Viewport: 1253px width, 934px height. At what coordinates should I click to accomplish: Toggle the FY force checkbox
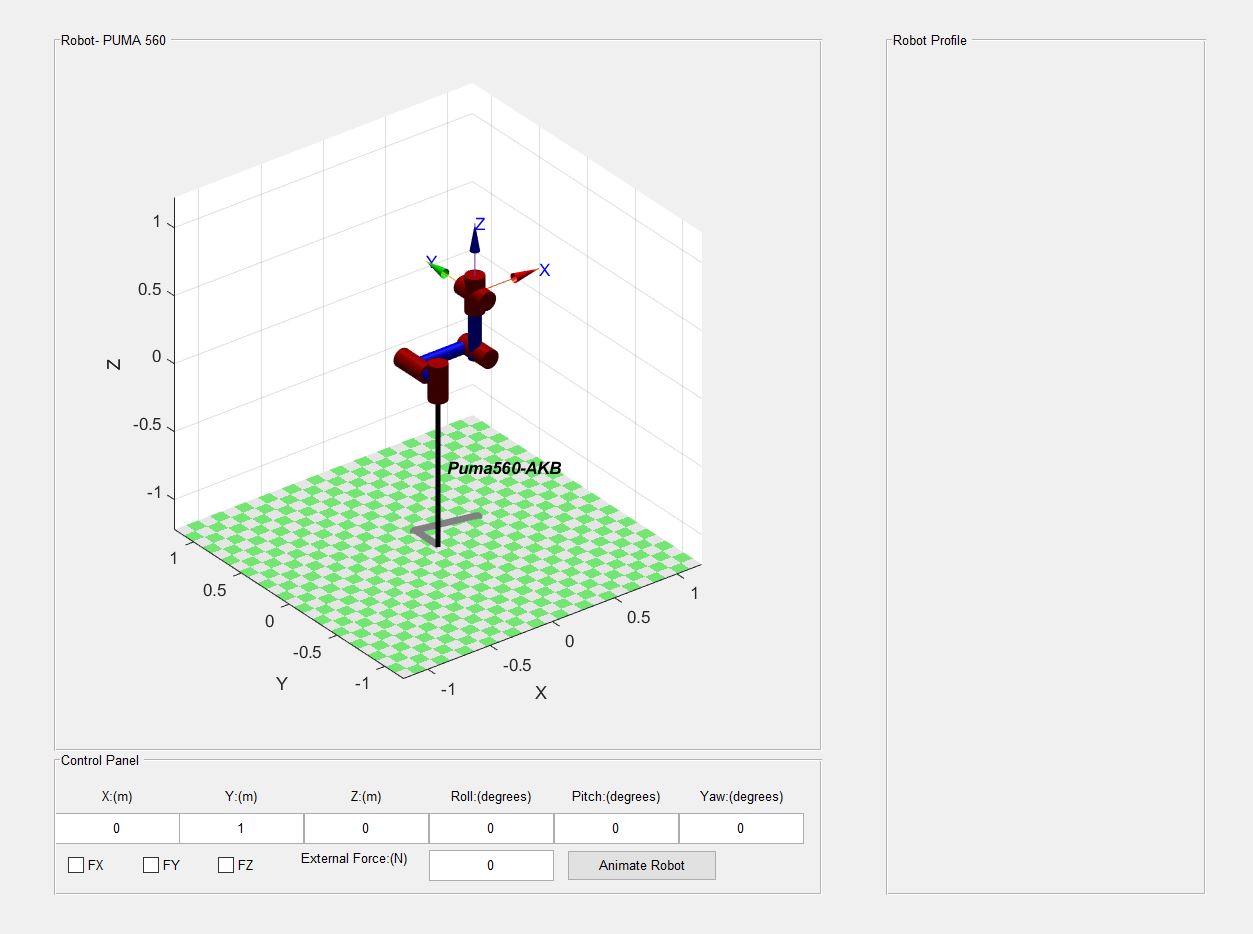click(151, 865)
